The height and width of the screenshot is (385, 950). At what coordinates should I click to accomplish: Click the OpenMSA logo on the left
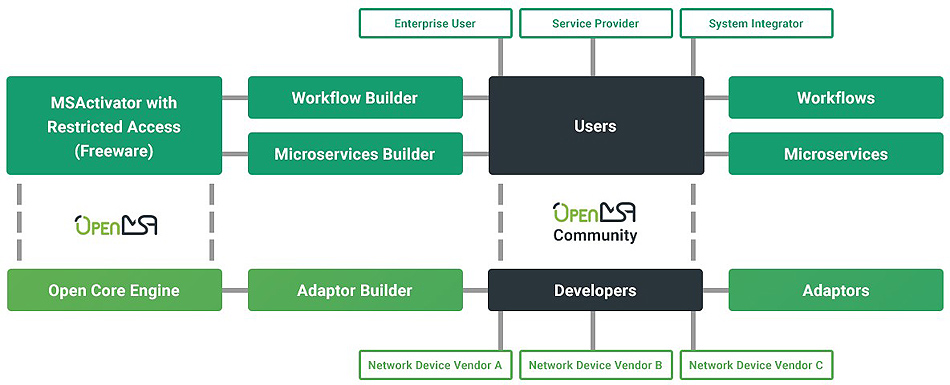click(116, 226)
